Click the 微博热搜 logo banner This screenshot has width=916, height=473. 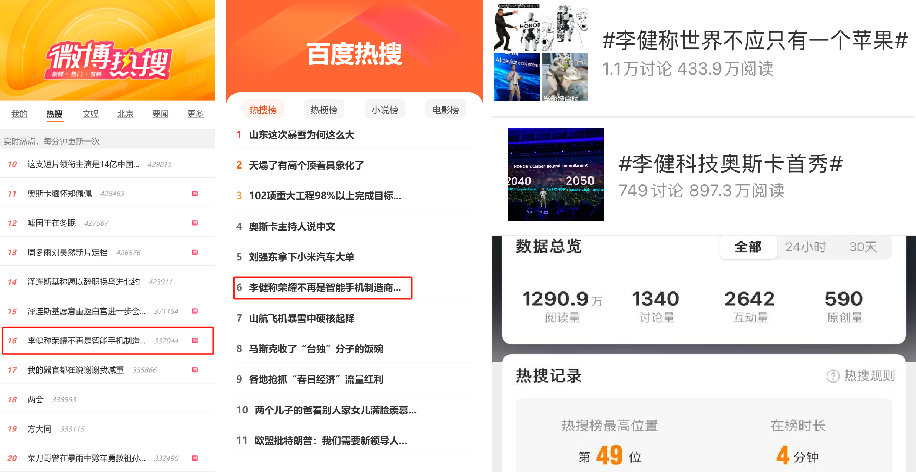click(109, 60)
